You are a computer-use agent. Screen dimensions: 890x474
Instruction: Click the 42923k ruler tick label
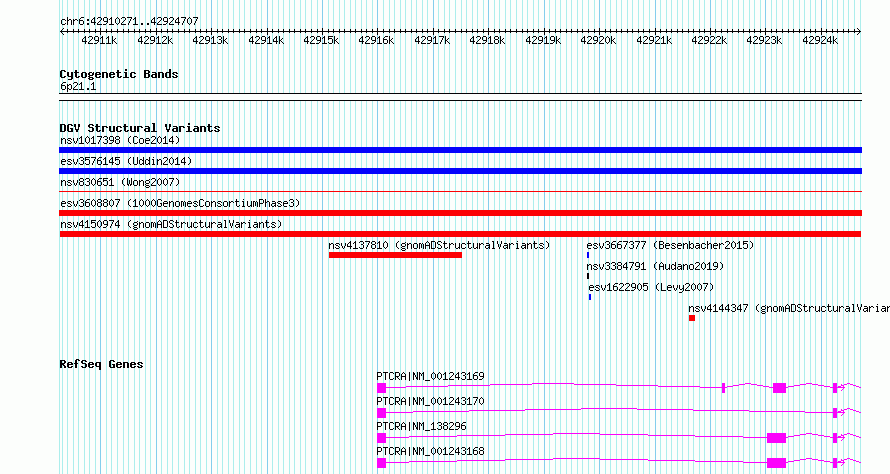pos(764,41)
